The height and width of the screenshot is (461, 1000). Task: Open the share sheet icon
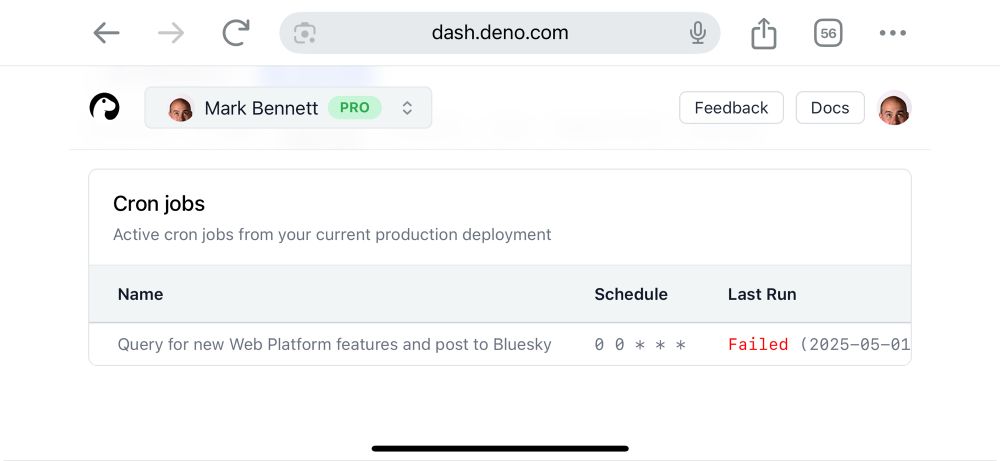pos(763,32)
